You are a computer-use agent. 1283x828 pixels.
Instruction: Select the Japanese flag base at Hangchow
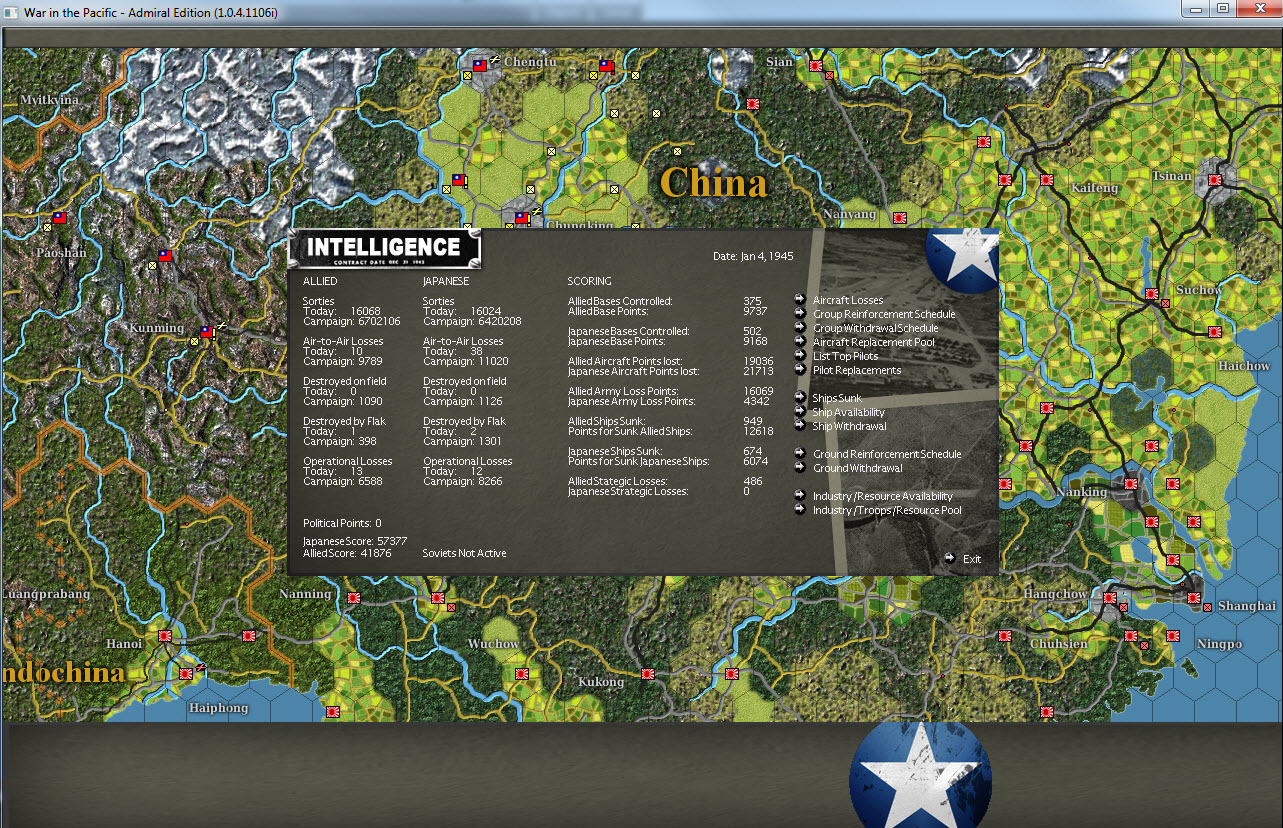1109,597
